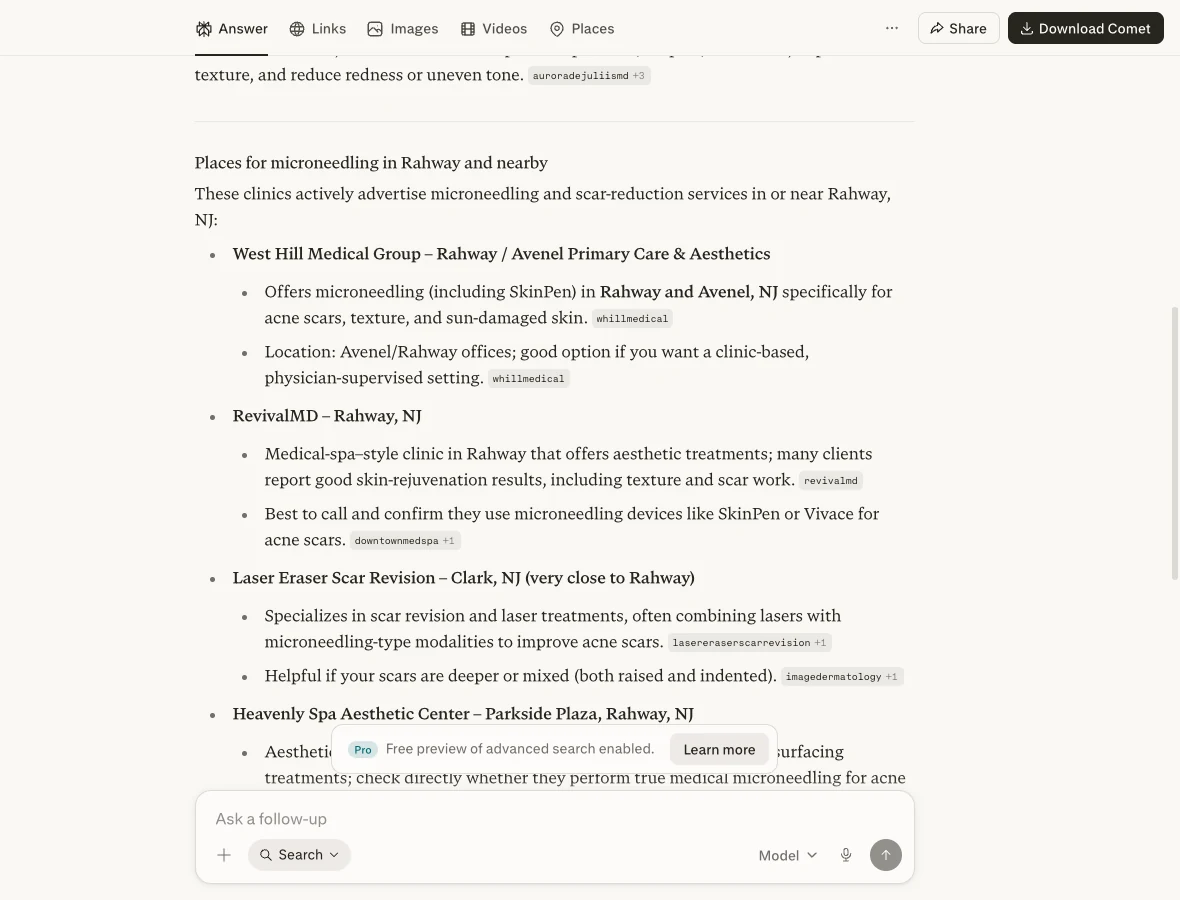Screen dimensions: 1180x900
Task: Click the download icon on Download Comet
Action: (1026, 29)
